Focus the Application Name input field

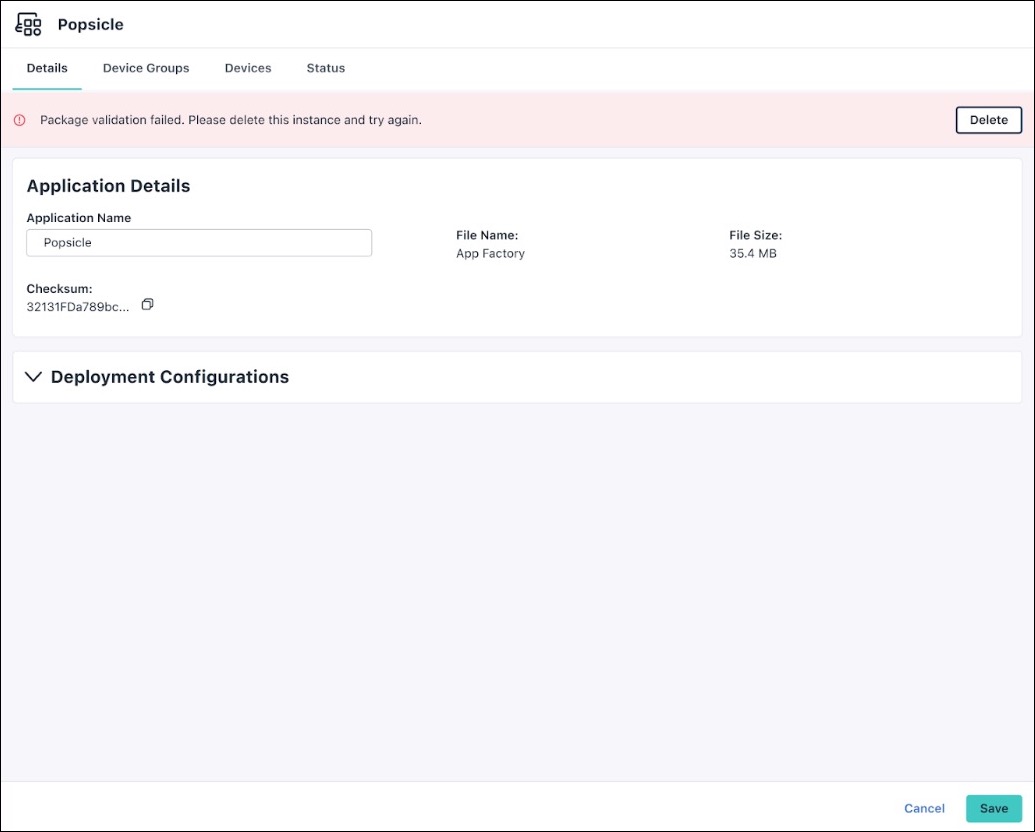pos(199,242)
